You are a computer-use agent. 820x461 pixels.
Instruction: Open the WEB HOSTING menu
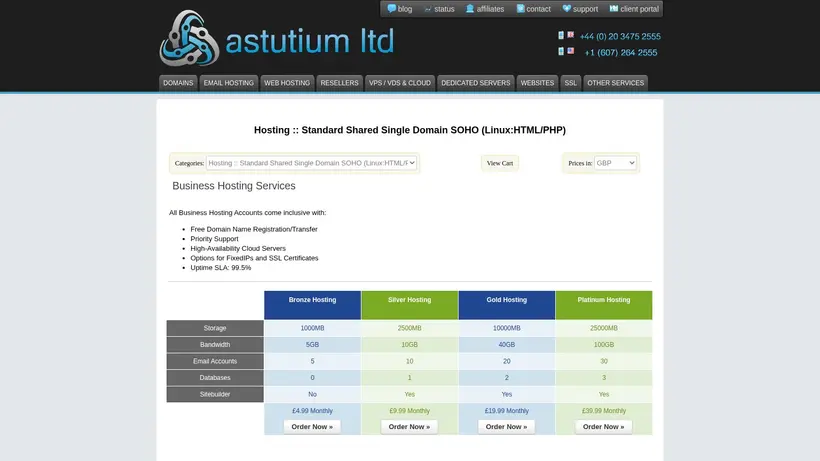(x=287, y=83)
